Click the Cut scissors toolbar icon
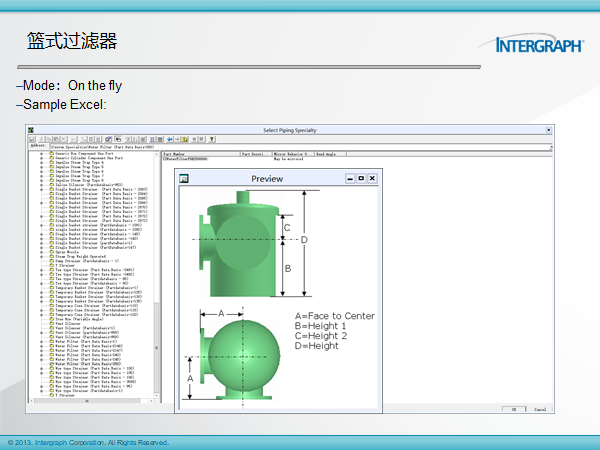The image size is (600, 450). click(x=41, y=139)
